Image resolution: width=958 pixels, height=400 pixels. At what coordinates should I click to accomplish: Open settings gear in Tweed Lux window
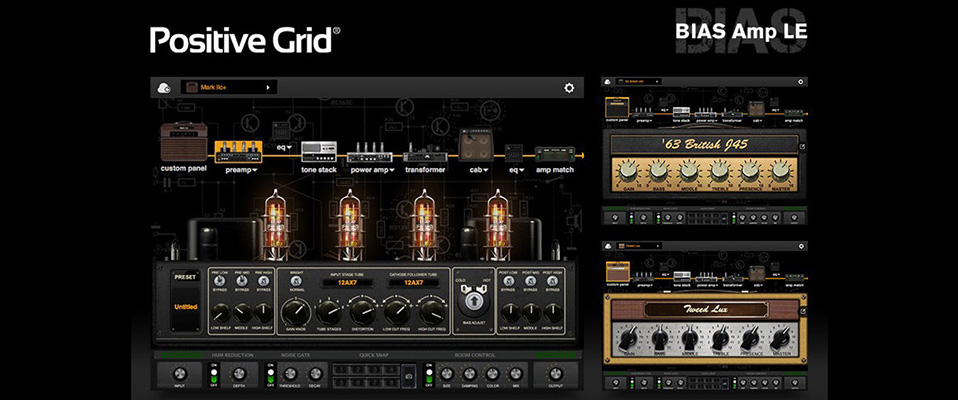click(x=800, y=245)
